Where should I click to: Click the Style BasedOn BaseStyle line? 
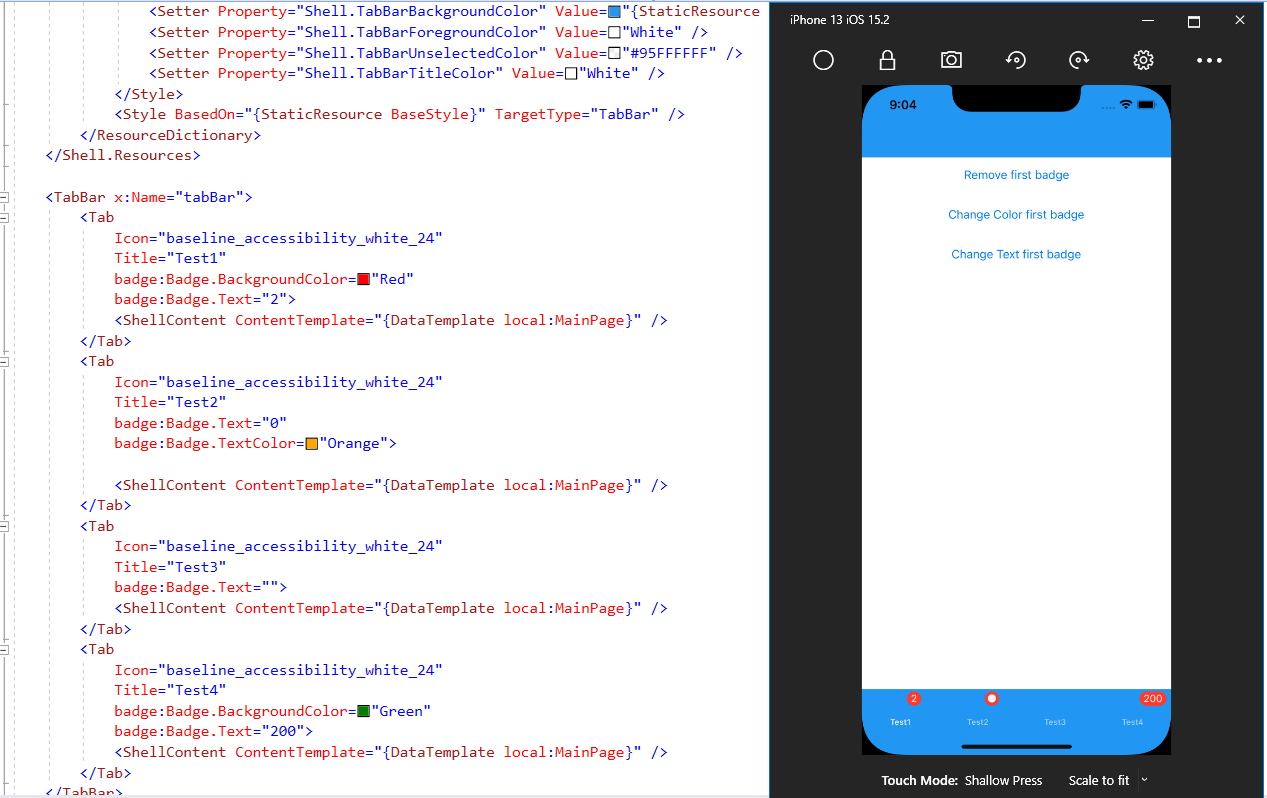[x=400, y=114]
